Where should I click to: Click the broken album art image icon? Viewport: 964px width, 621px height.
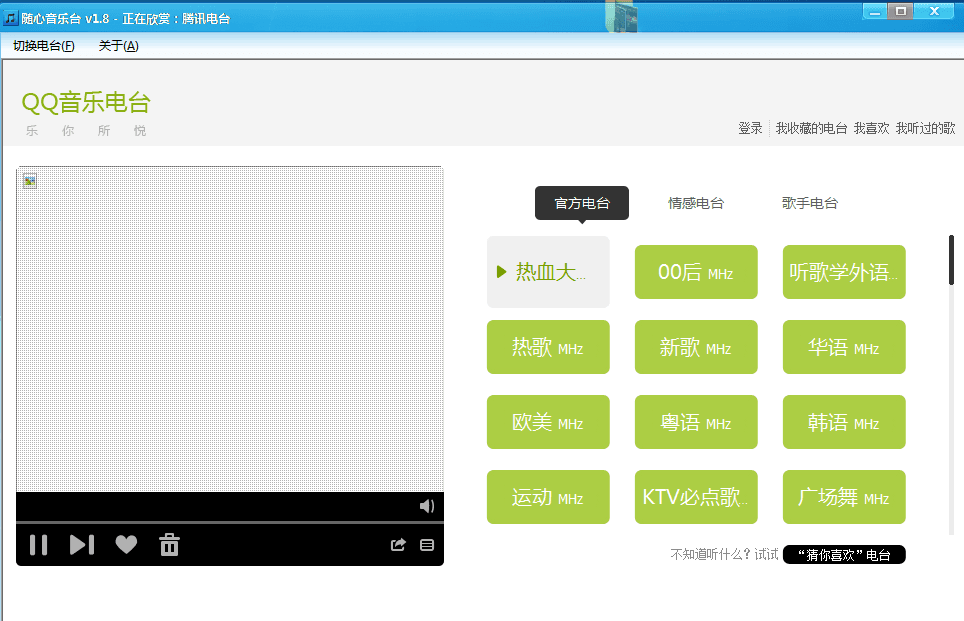(x=30, y=181)
